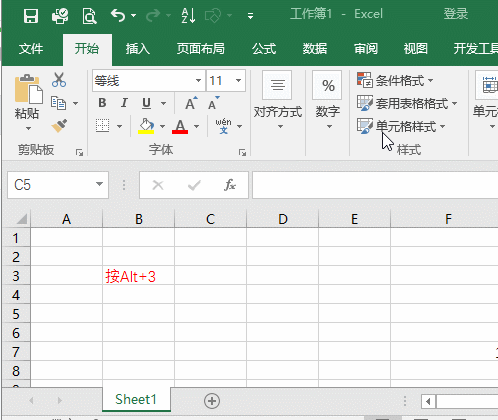Open the font name 等线 dropdown

[x=198, y=81]
